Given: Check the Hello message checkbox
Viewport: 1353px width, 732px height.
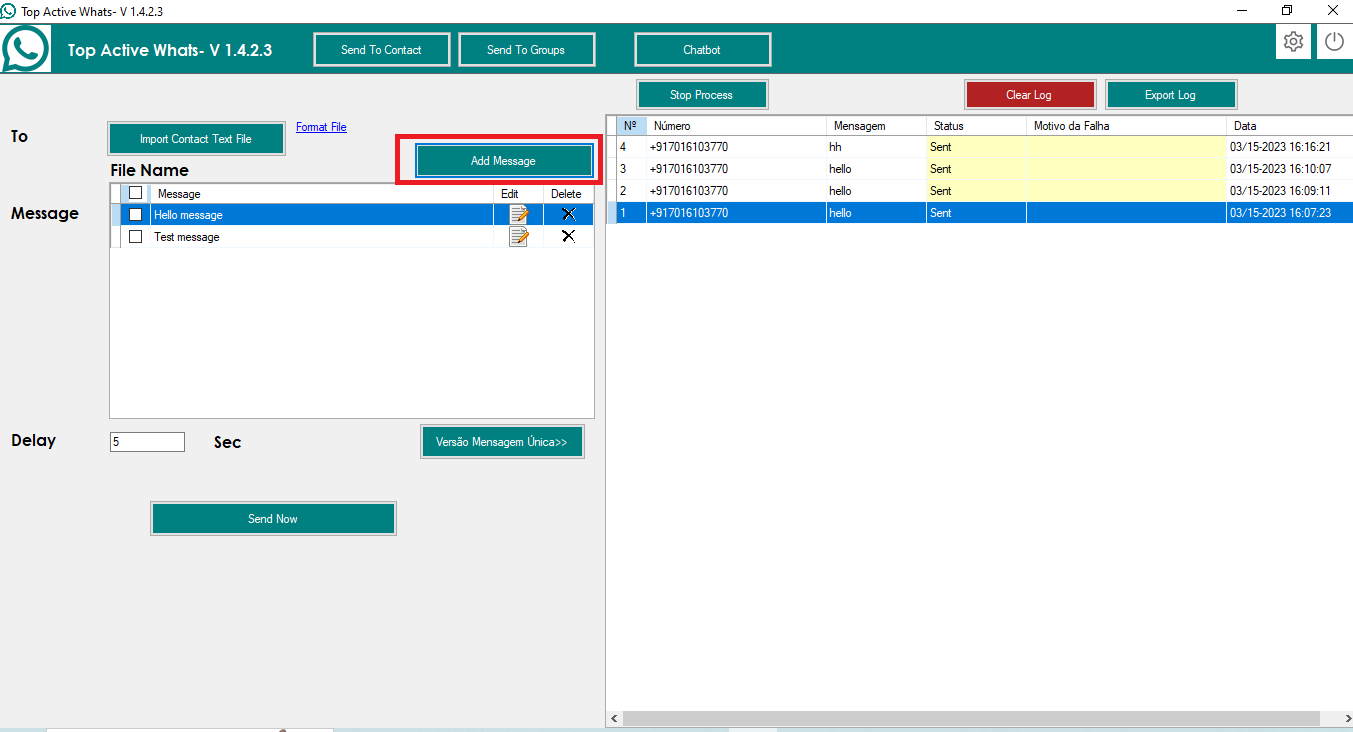Looking at the screenshot, I should [136, 214].
